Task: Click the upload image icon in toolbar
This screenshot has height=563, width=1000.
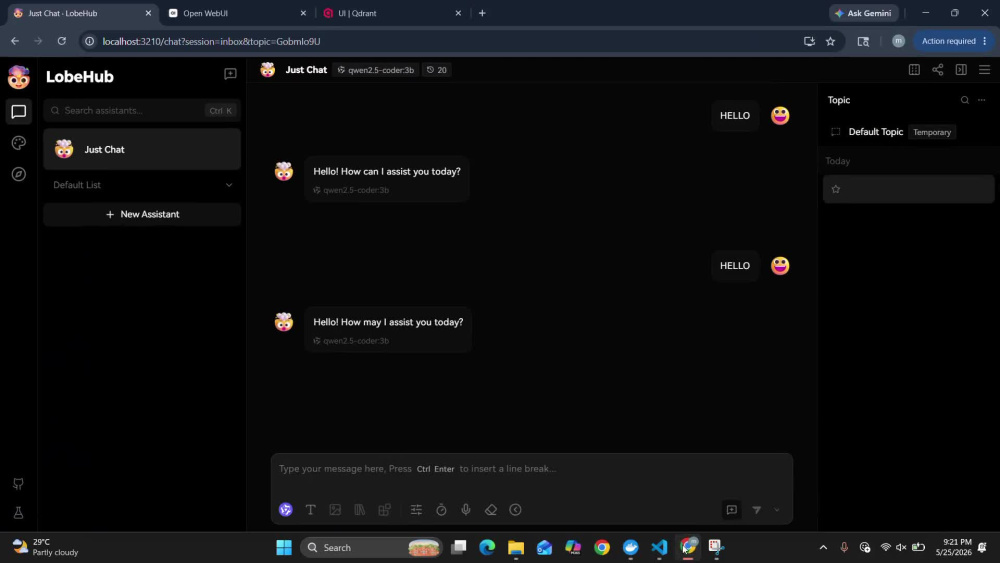Action: coord(335,509)
